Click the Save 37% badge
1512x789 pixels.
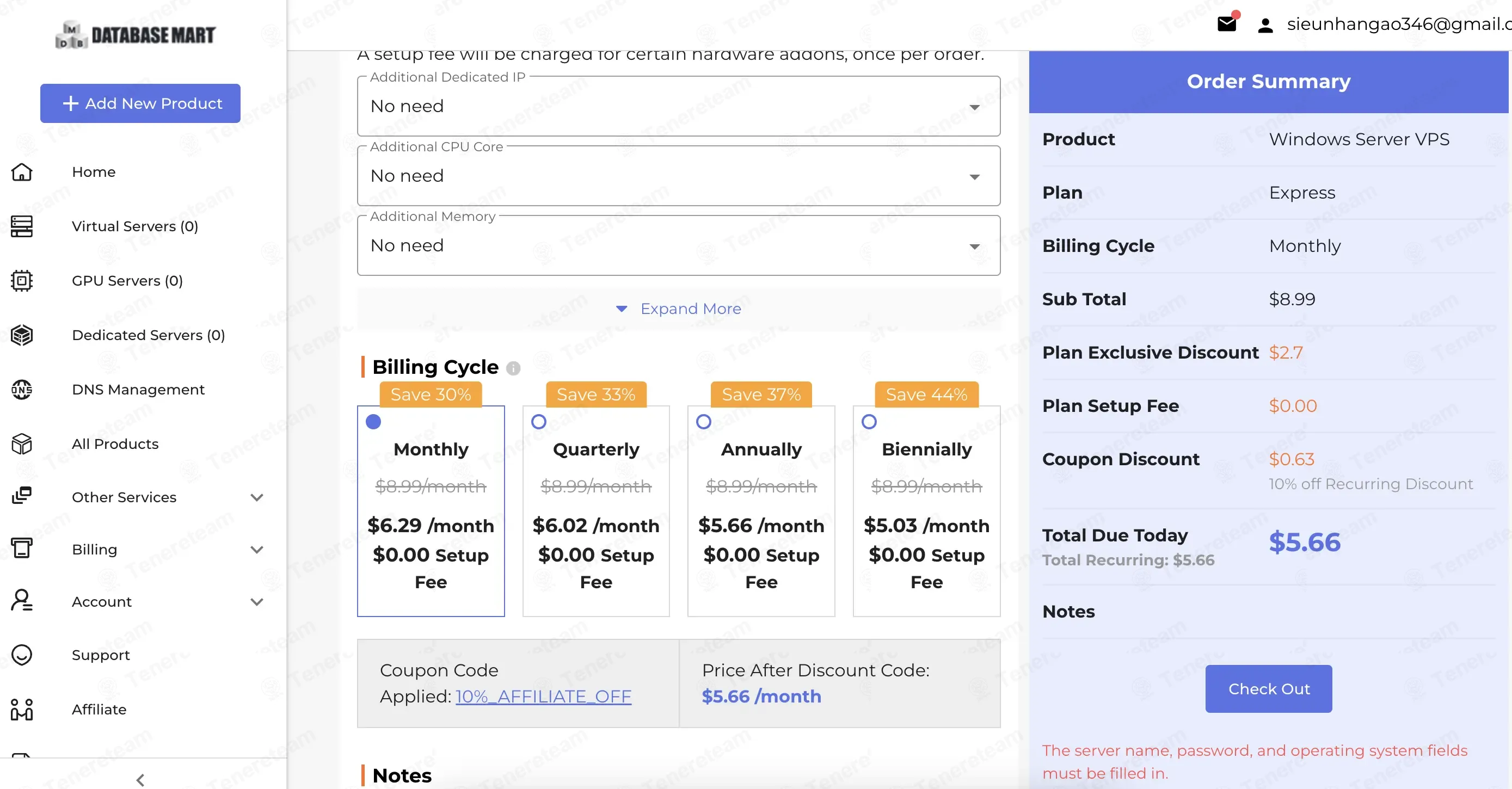coord(761,394)
